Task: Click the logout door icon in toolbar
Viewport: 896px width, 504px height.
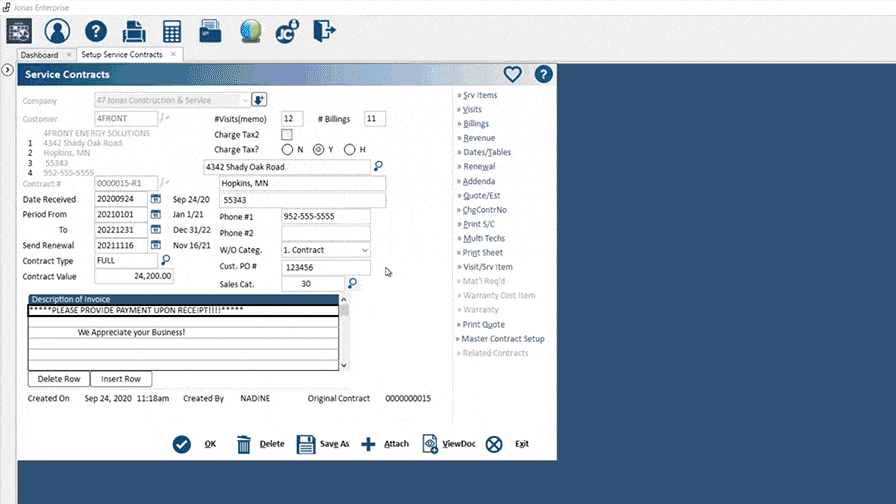Action: [324, 31]
